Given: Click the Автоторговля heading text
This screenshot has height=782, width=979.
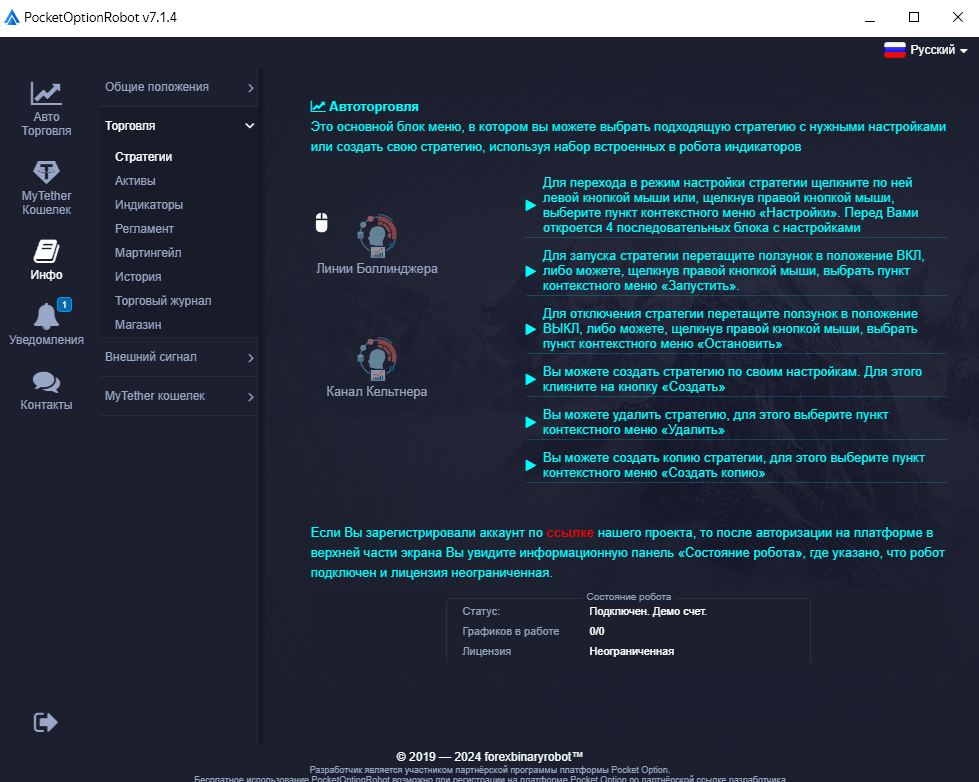Looking at the screenshot, I should tap(374, 107).
